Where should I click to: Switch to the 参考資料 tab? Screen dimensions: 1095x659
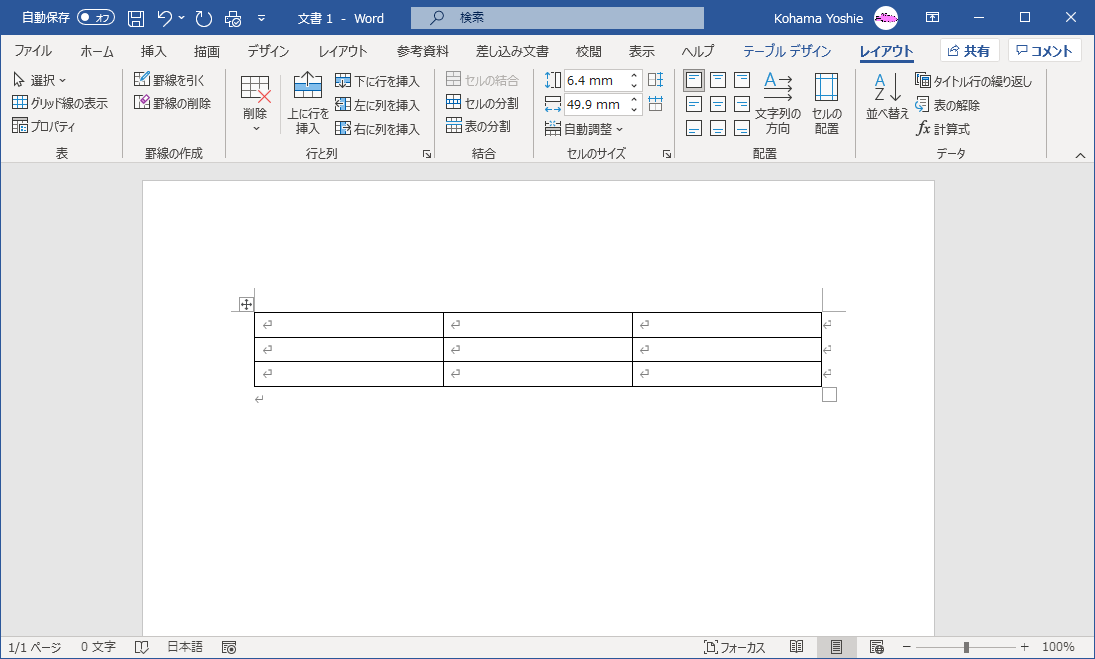pos(422,51)
